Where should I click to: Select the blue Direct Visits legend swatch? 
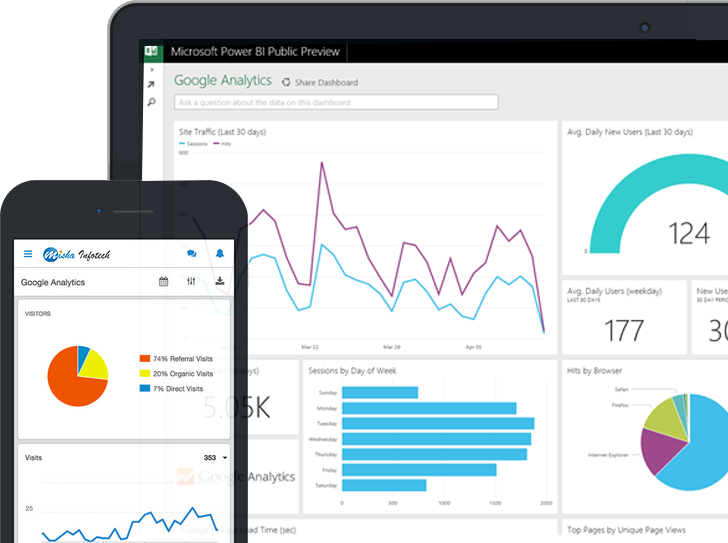[145, 388]
